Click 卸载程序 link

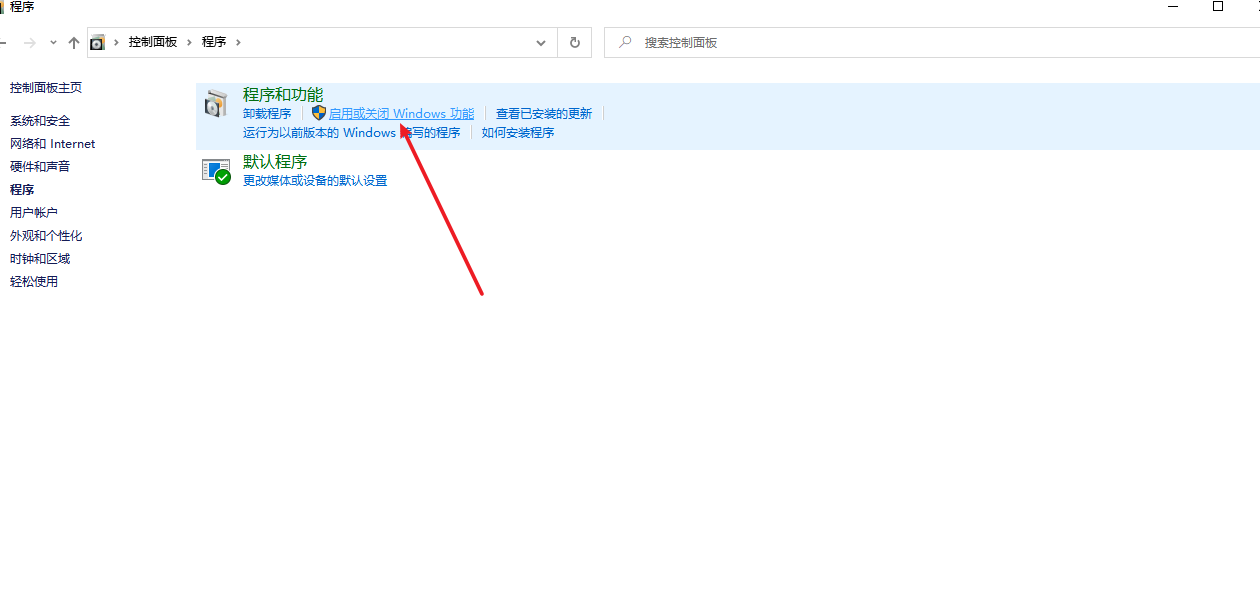pyautogui.click(x=267, y=114)
